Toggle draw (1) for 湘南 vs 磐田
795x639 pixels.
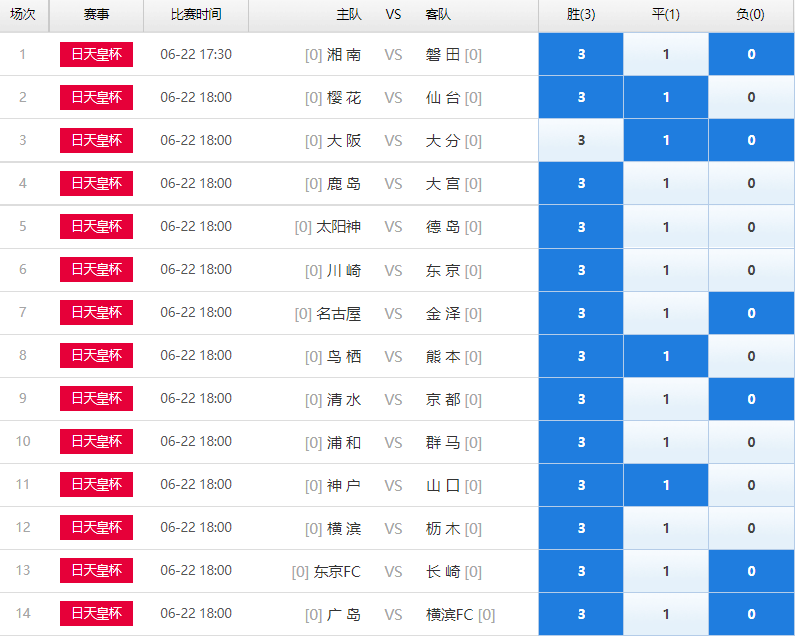[666, 54]
